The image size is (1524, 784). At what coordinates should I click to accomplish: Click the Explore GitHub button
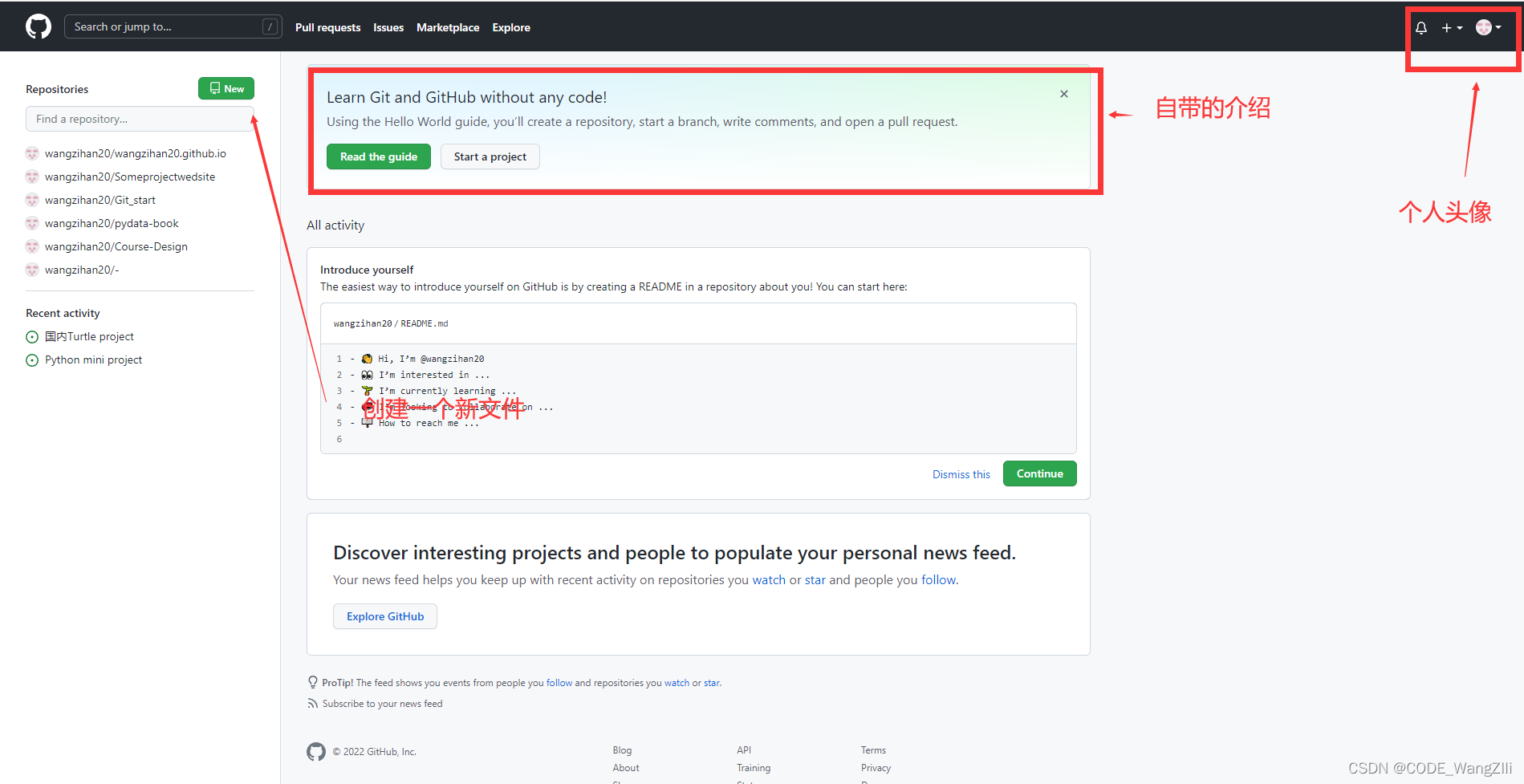[x=385, y=616]
